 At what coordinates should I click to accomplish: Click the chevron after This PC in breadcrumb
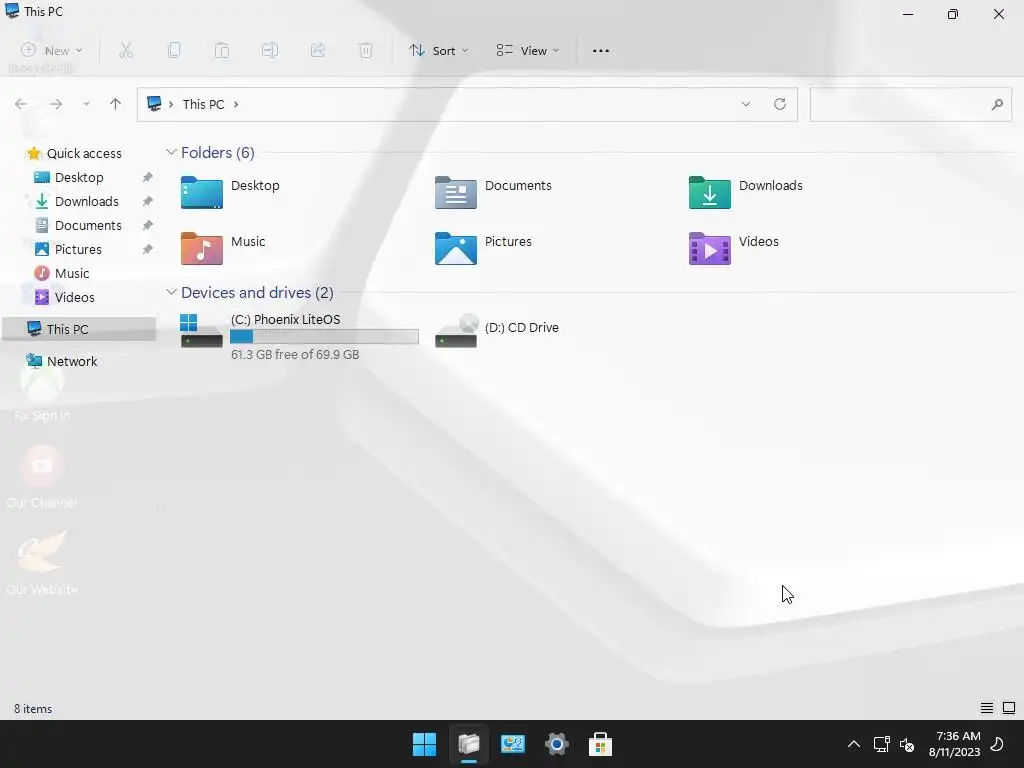pyautogui.click(x=236, y=104)
